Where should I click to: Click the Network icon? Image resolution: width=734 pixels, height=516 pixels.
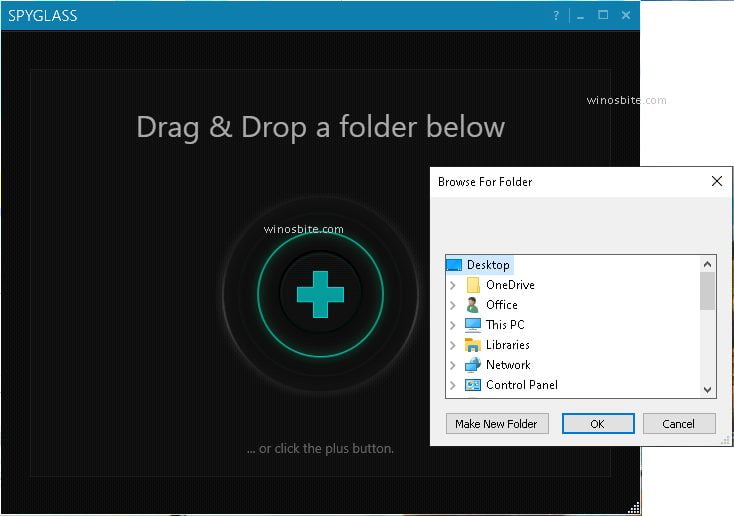click(x=473, y=365)
